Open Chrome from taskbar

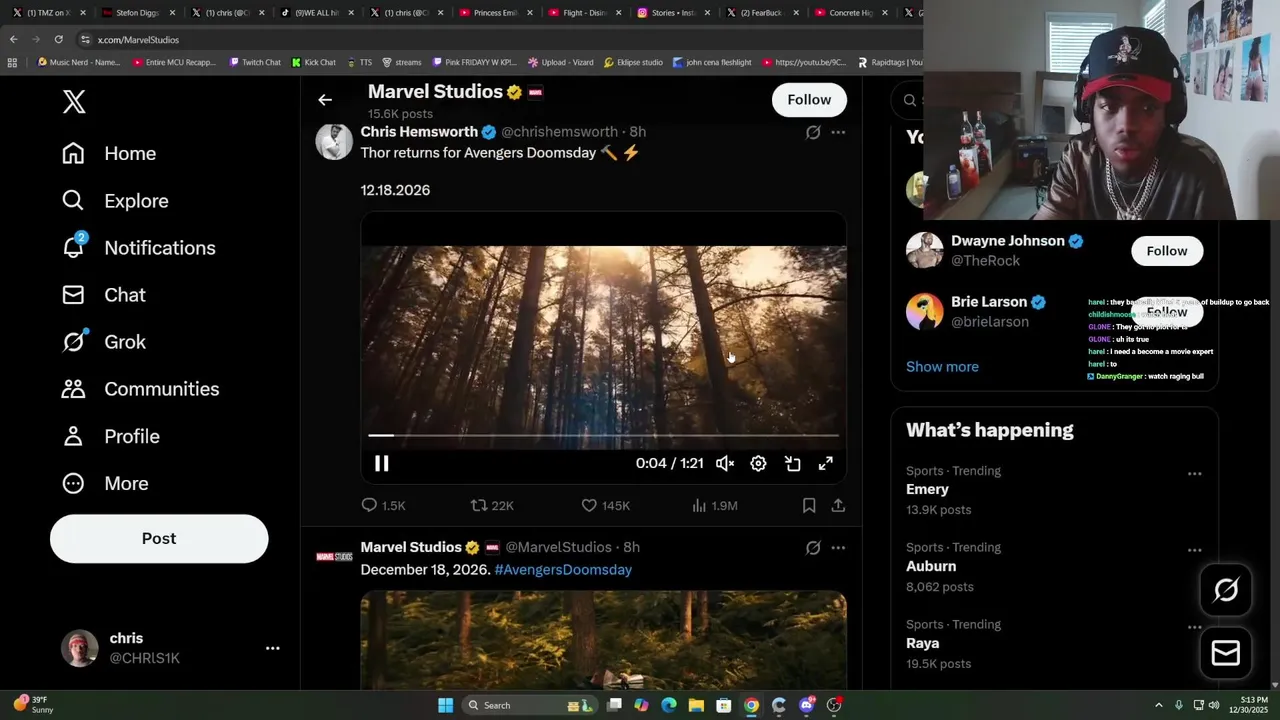[751, 705]
